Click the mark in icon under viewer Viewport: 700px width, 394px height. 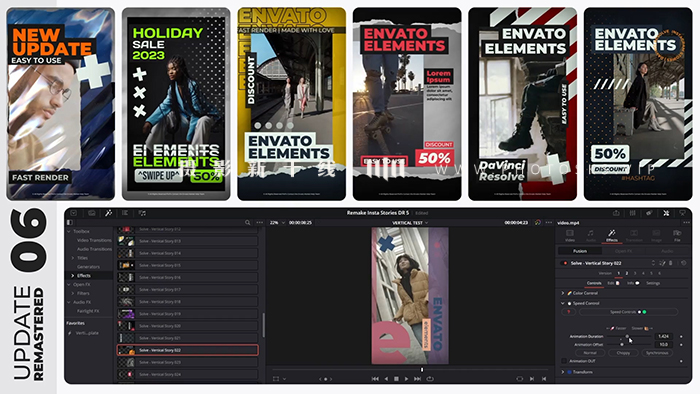tap(532, 378)
